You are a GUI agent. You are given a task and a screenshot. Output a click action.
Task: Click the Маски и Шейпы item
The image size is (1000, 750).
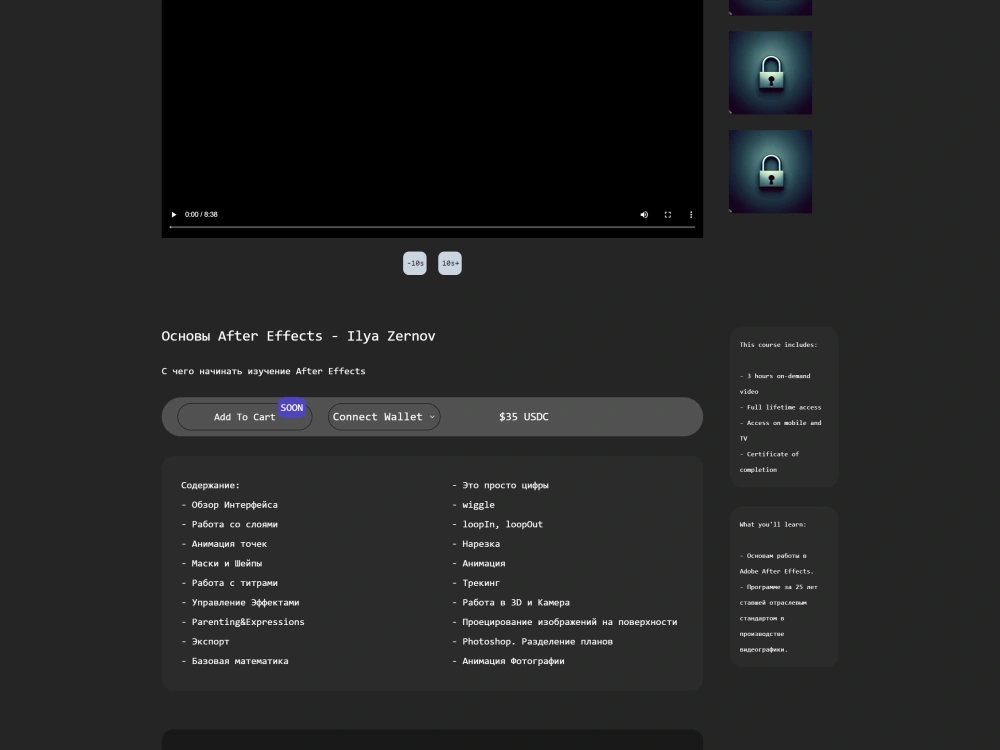point(221,564)
